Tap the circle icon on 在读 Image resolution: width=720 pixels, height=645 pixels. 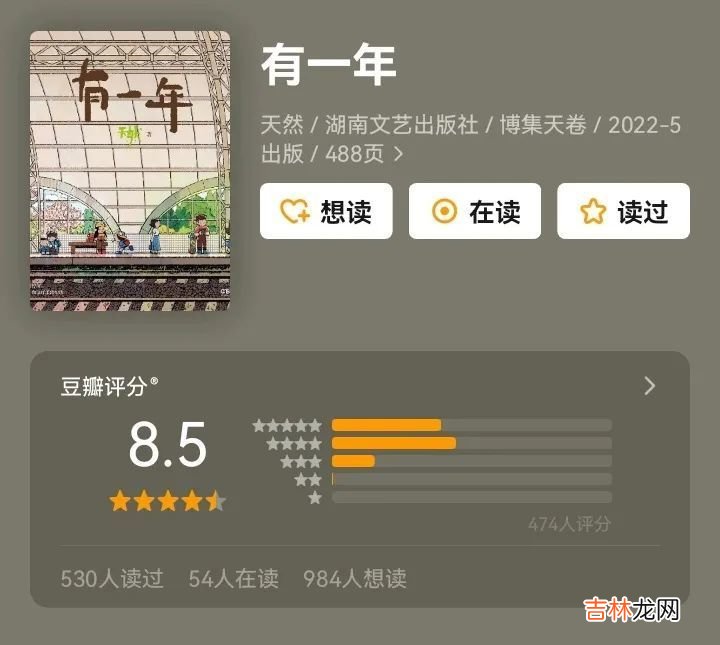444,211
